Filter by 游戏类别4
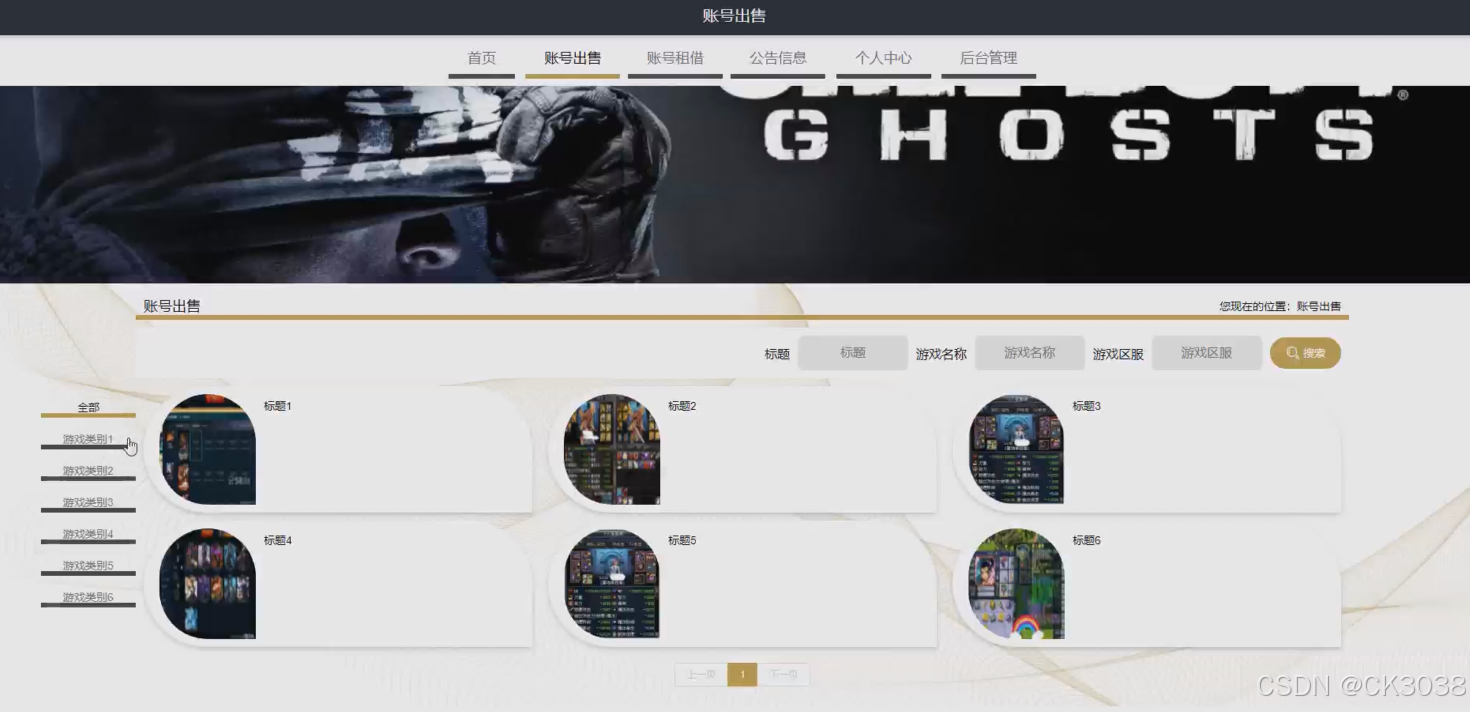This screenshot has height=712, width=1470. (88, 535)
